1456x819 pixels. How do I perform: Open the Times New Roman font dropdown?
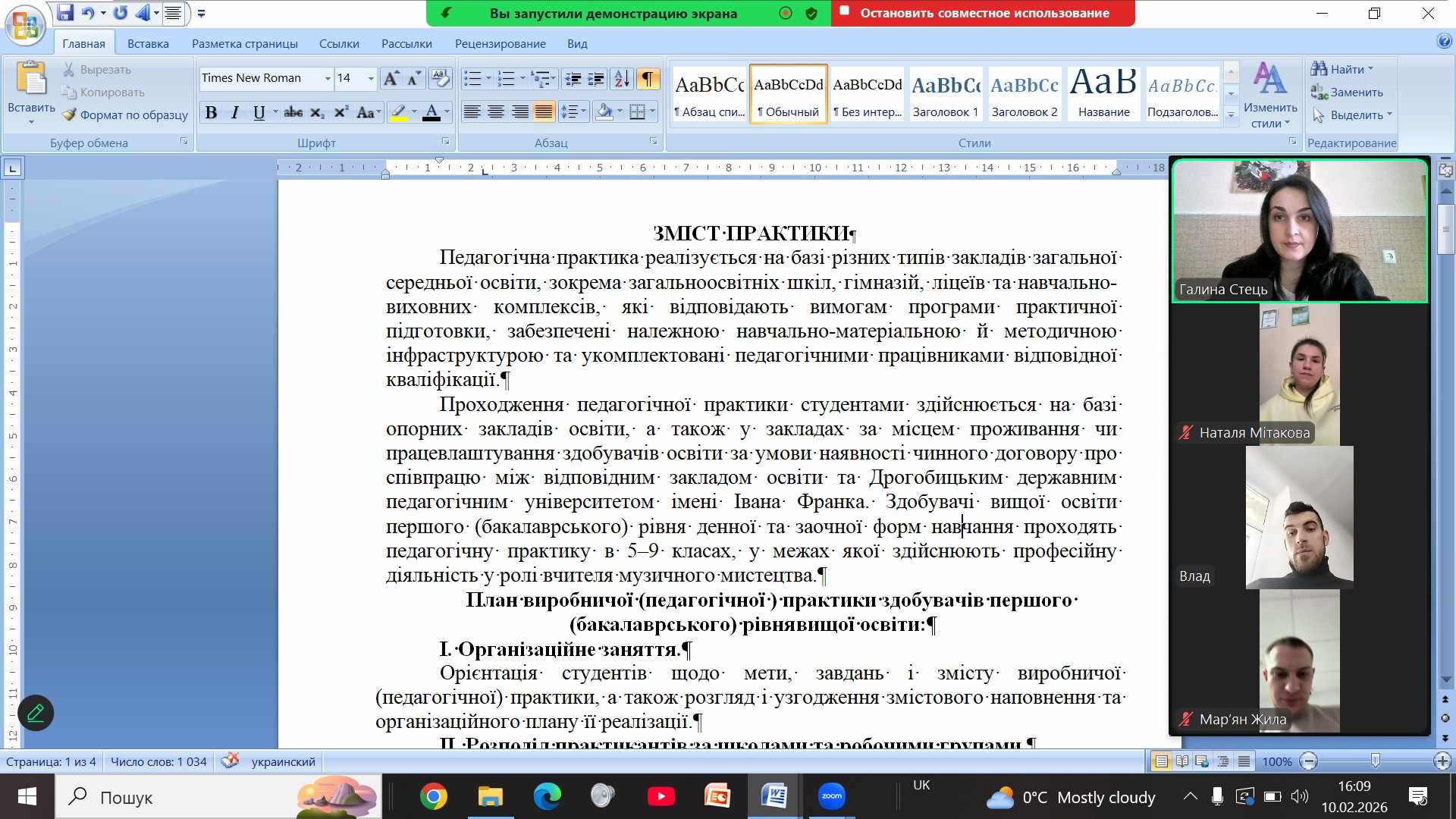(328, 78)
